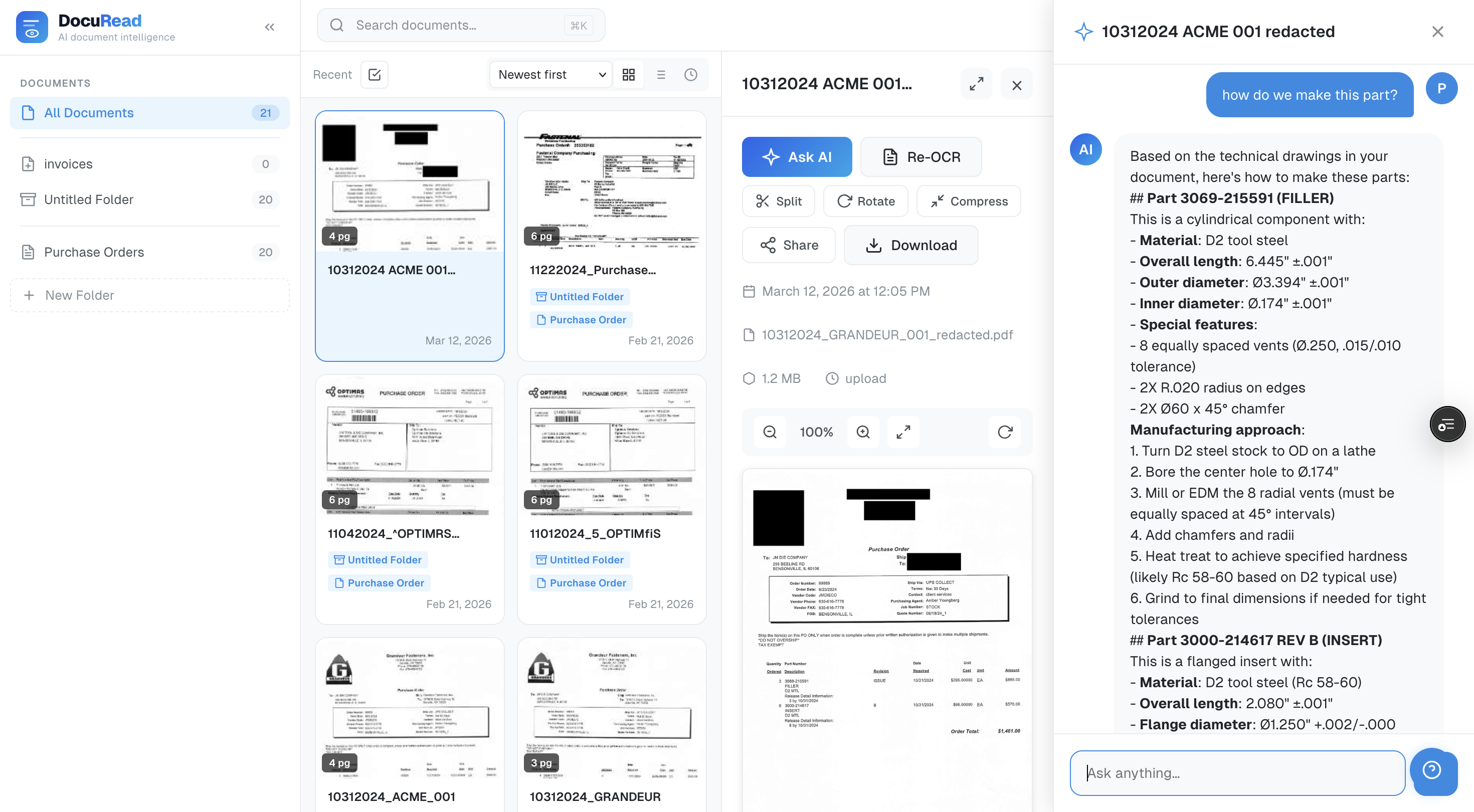Switch to grid view layout

[x=629, y=74]
